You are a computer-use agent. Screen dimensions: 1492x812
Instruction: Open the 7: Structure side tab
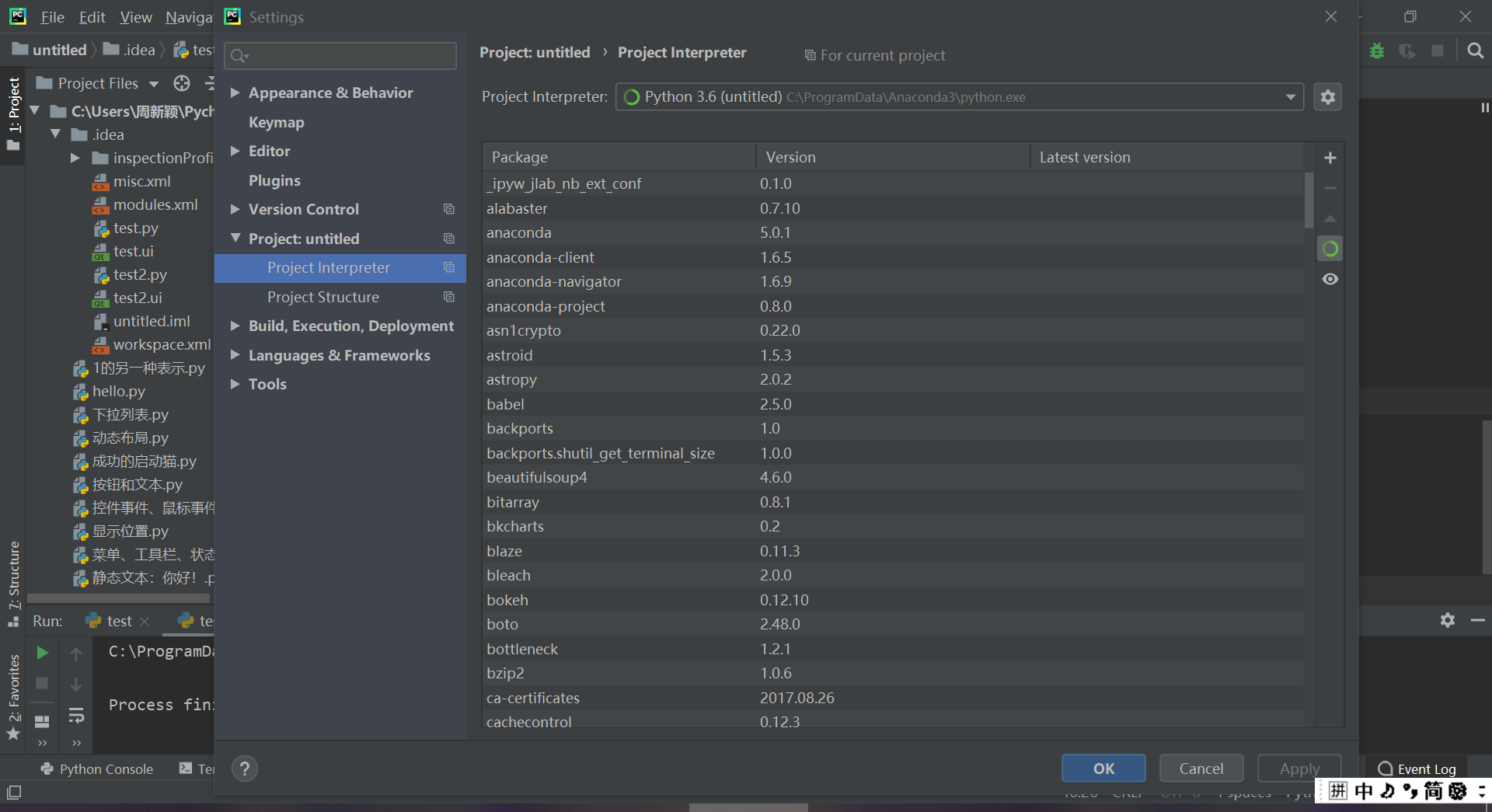pos(13,583)
